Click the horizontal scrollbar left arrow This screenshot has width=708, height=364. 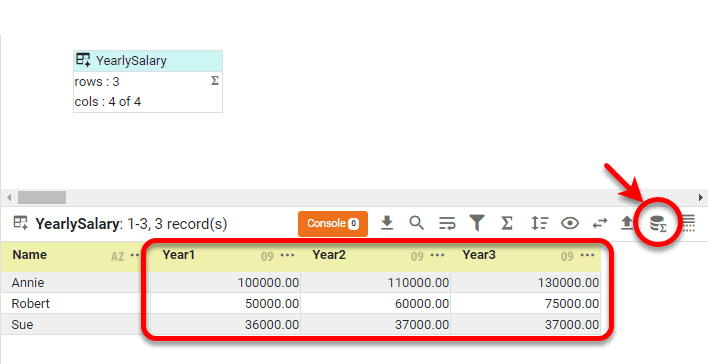click(x=9, y=197)
